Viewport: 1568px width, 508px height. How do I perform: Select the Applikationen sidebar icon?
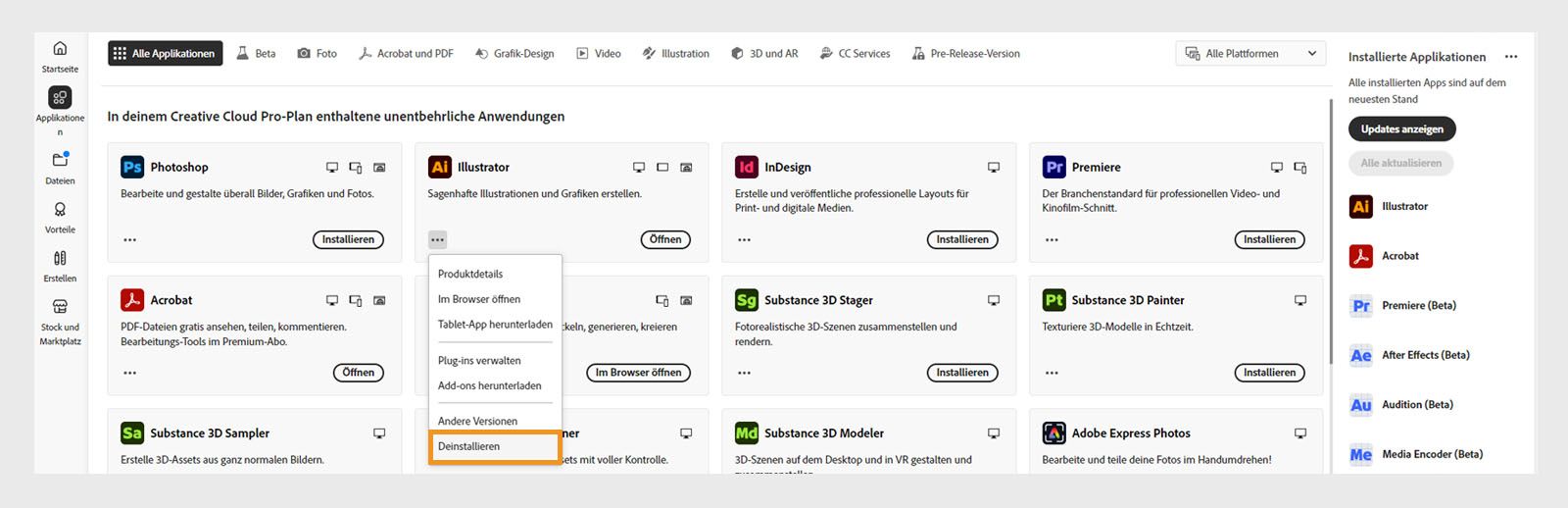point(60,97)
